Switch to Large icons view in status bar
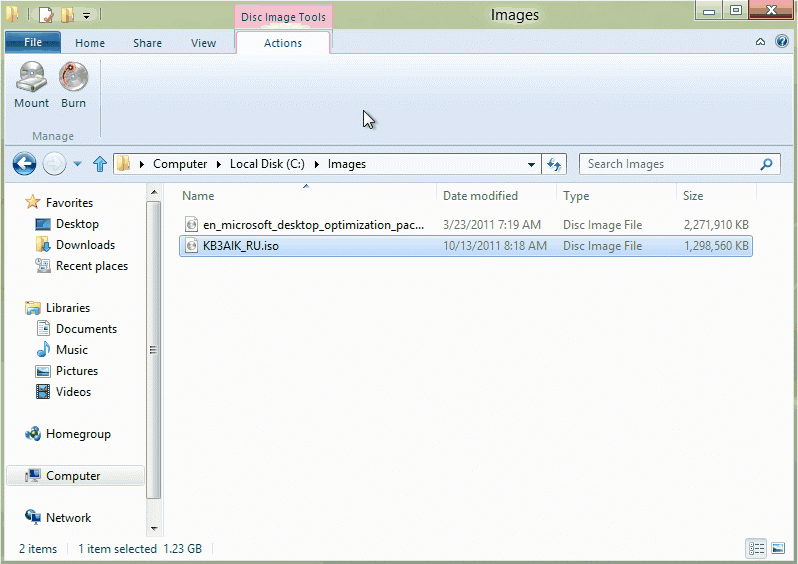The width and height of the screenshot is (798, 564). pos(778,548)
